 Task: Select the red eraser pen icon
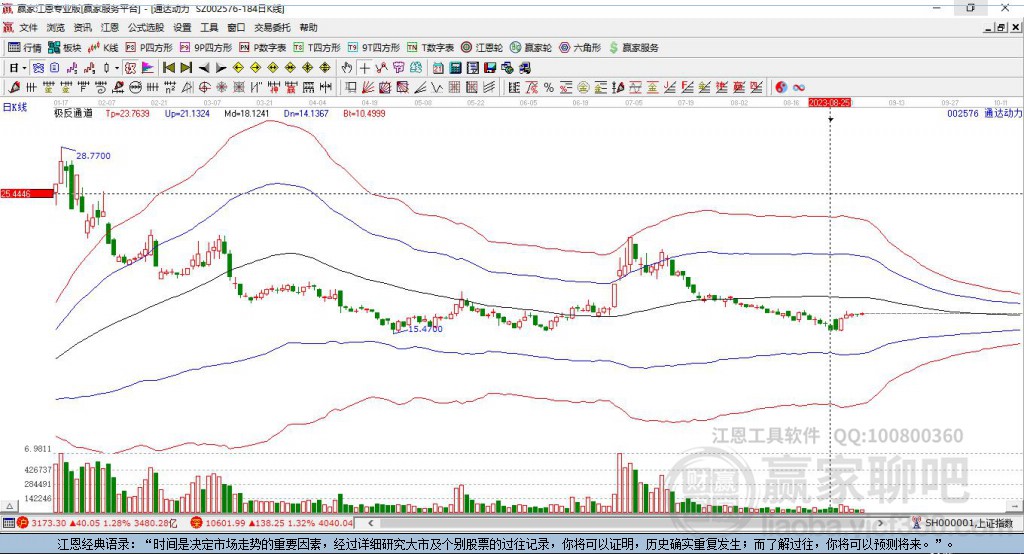pos(14,88)
